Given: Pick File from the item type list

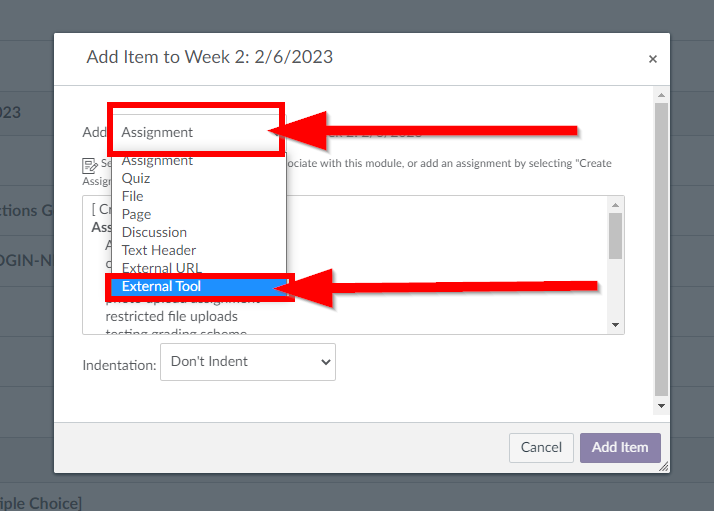Looking at the screenshot, I should [x=133, y=196].
